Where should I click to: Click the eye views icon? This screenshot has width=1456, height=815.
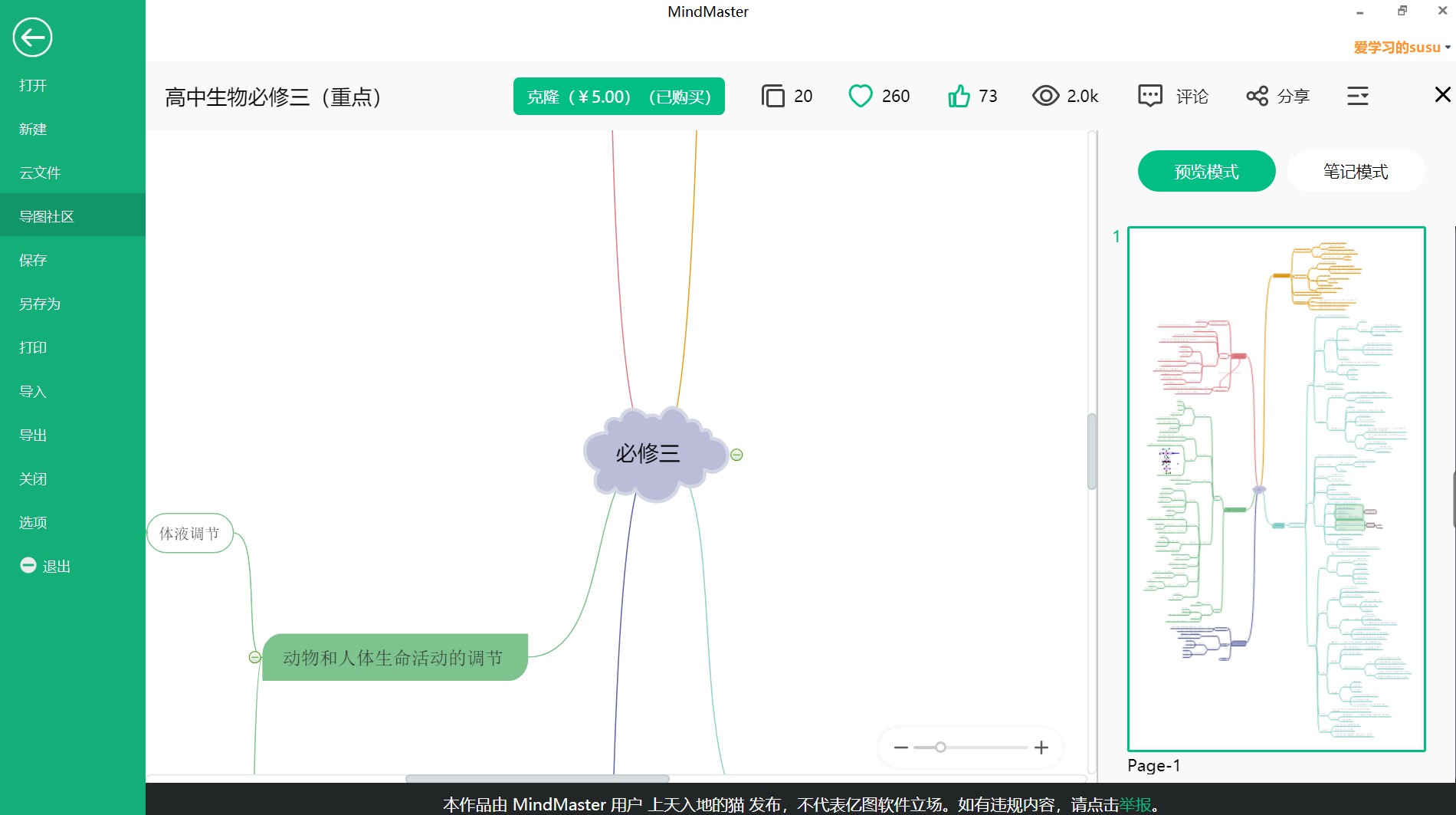point(1045,96)
